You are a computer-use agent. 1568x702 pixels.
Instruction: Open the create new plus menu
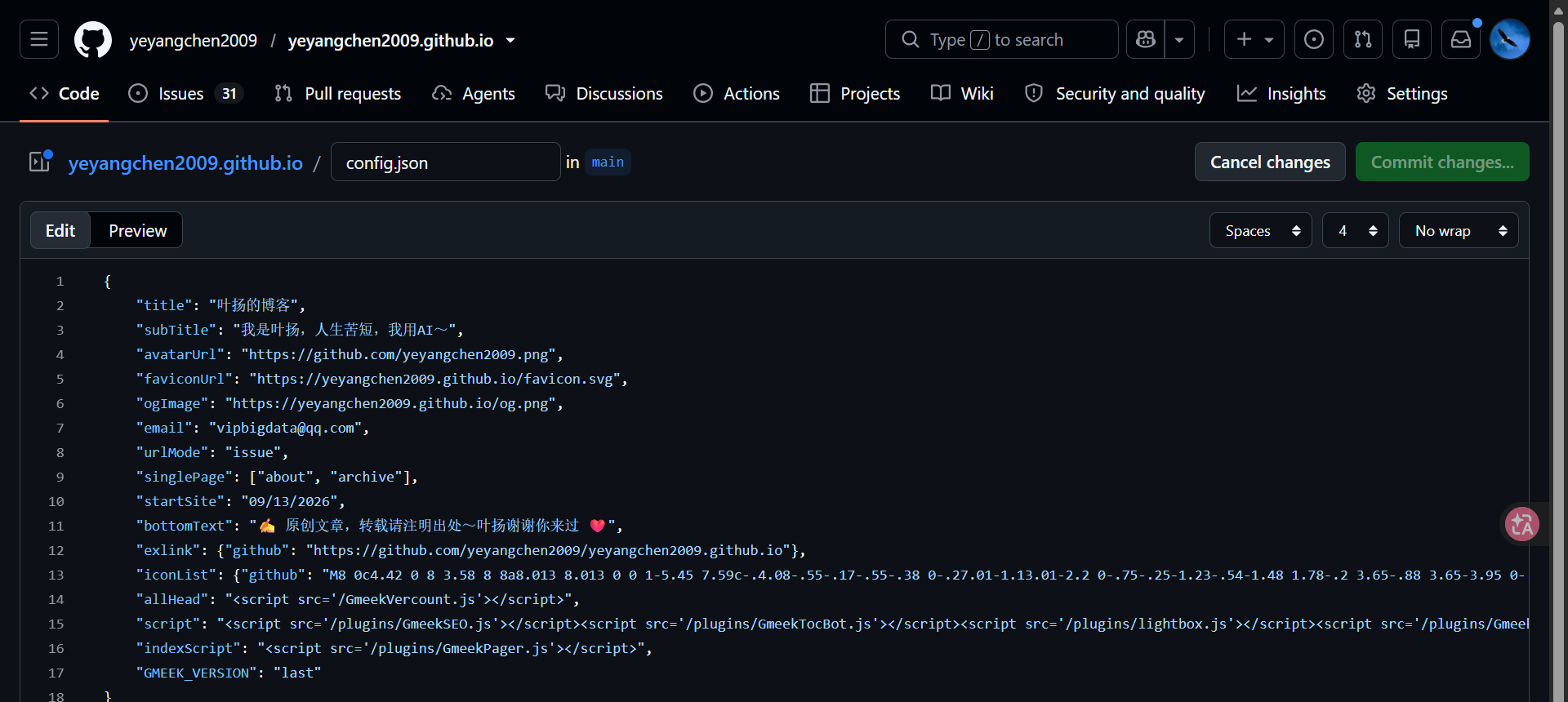[x=1254, y=39]
